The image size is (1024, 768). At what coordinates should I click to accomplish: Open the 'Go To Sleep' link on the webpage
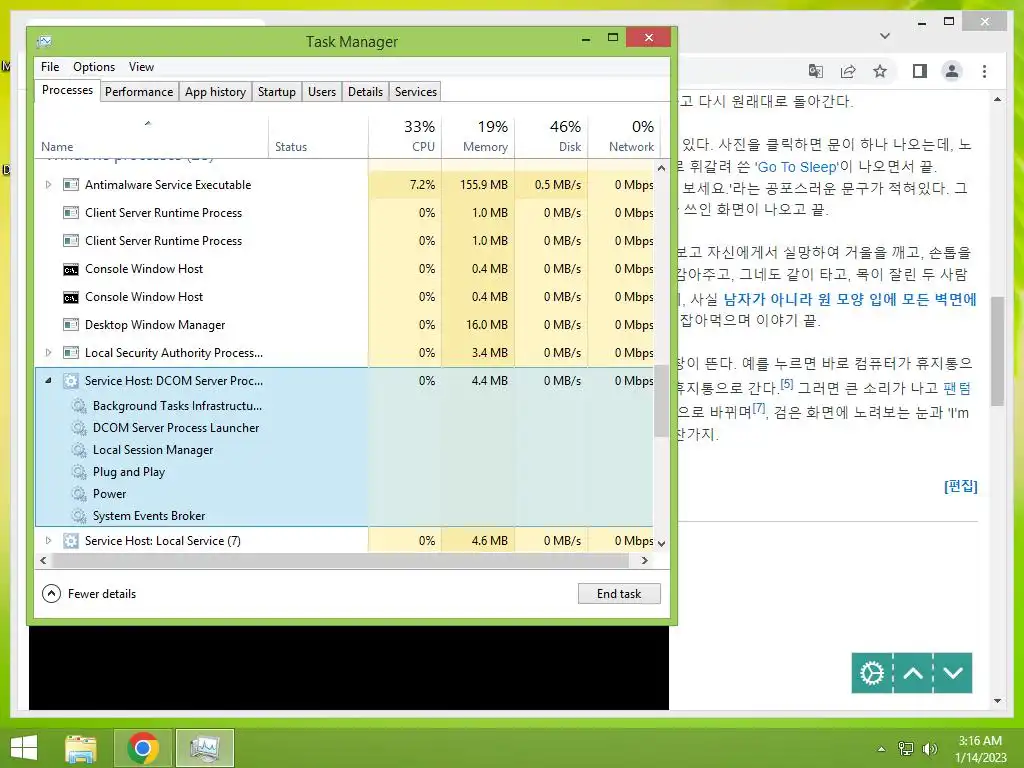[798, 167]
